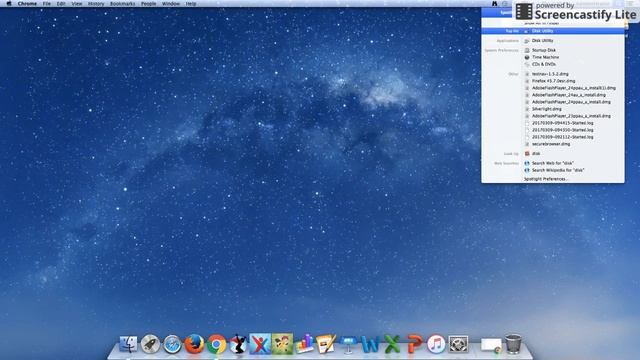Open Finder from the Dock
Image resolution: width=640 pixels, height=360 pixels.
(128, 344)
